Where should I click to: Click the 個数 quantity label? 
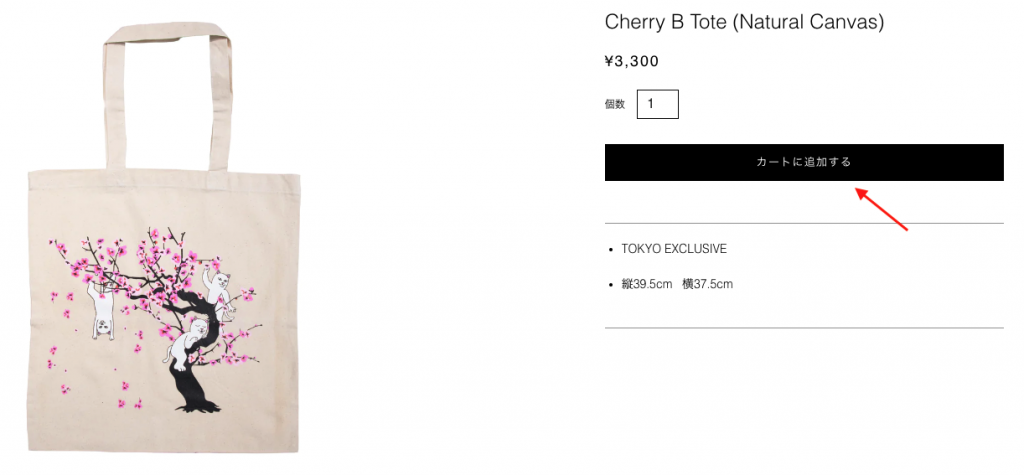[x=614, y=104]
